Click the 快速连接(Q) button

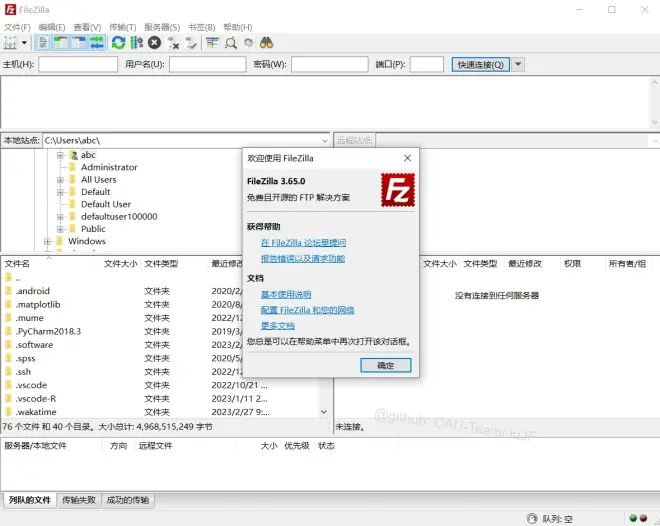tap(480, 64)
